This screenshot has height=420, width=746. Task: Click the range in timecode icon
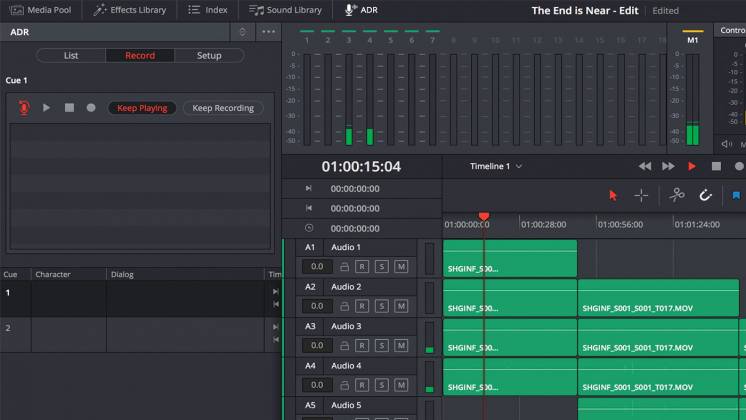(308, 188)
